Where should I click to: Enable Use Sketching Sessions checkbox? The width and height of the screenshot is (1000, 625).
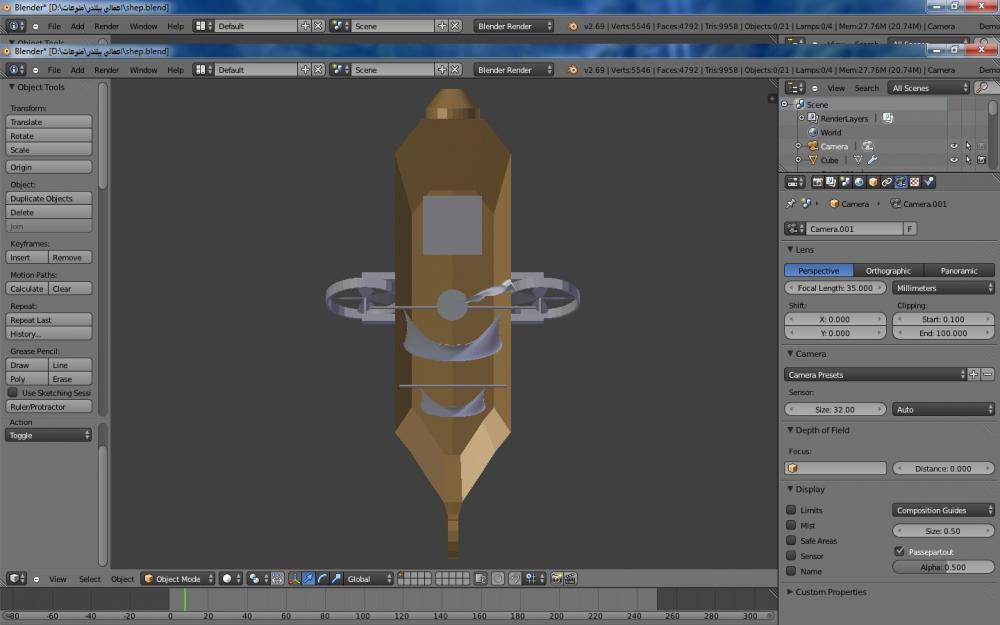[13, 393]
